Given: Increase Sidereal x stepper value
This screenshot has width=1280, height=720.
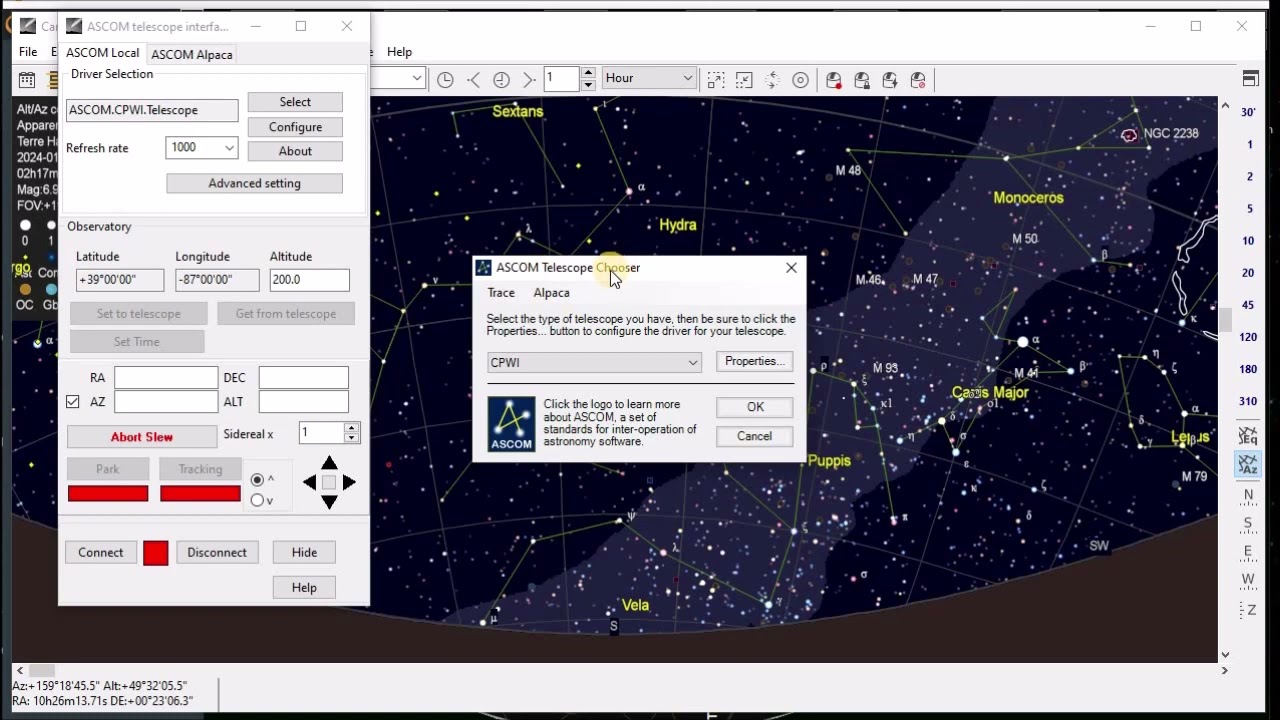Looking at the screenshot, I should coord(351,428).
